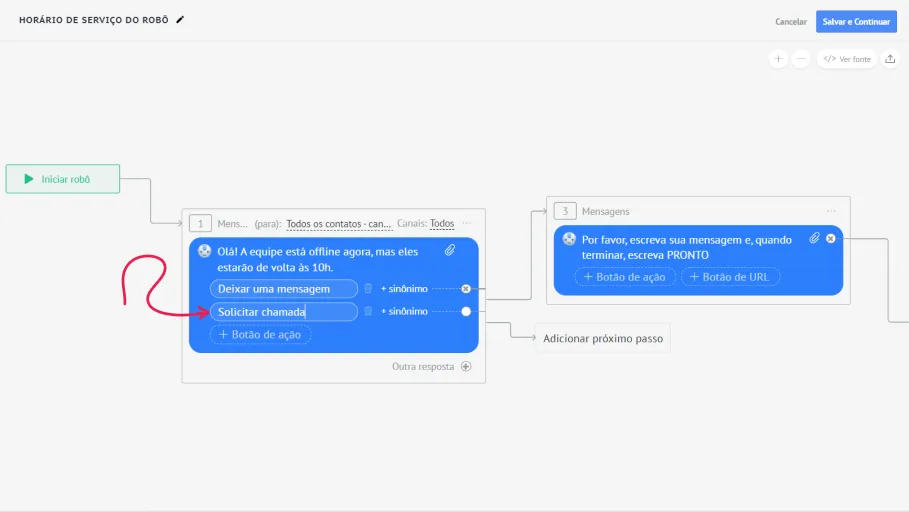Remove the connection of Deixar uma mensagem
This screenshot has height=512, width=909.
pyautogui.click(x=466, y=289)
